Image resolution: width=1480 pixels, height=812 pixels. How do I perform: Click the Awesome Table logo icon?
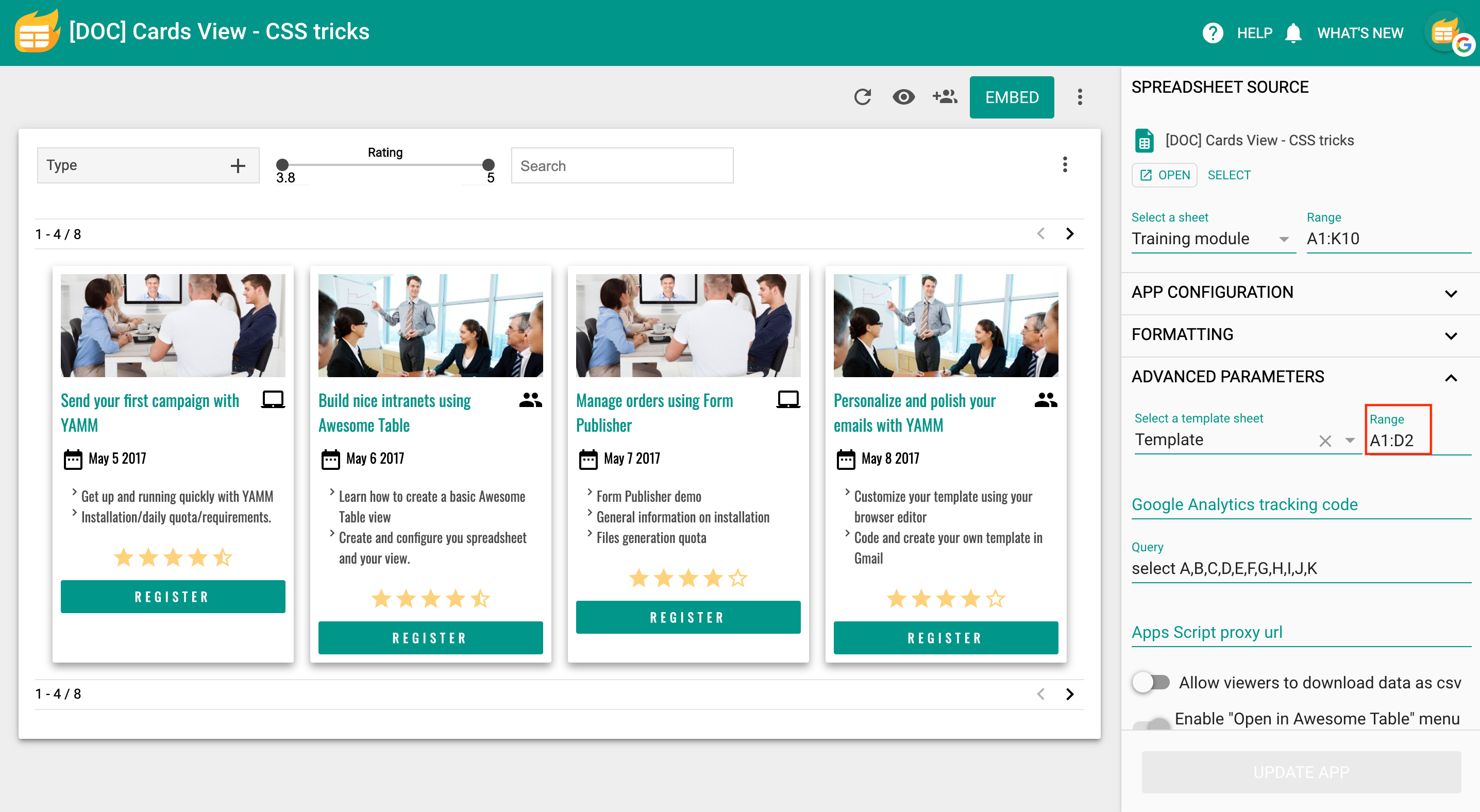coord(37,31)
